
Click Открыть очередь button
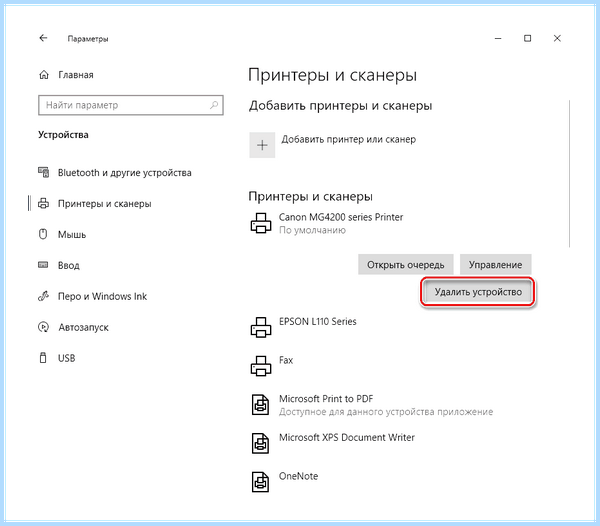click(406, 265)
